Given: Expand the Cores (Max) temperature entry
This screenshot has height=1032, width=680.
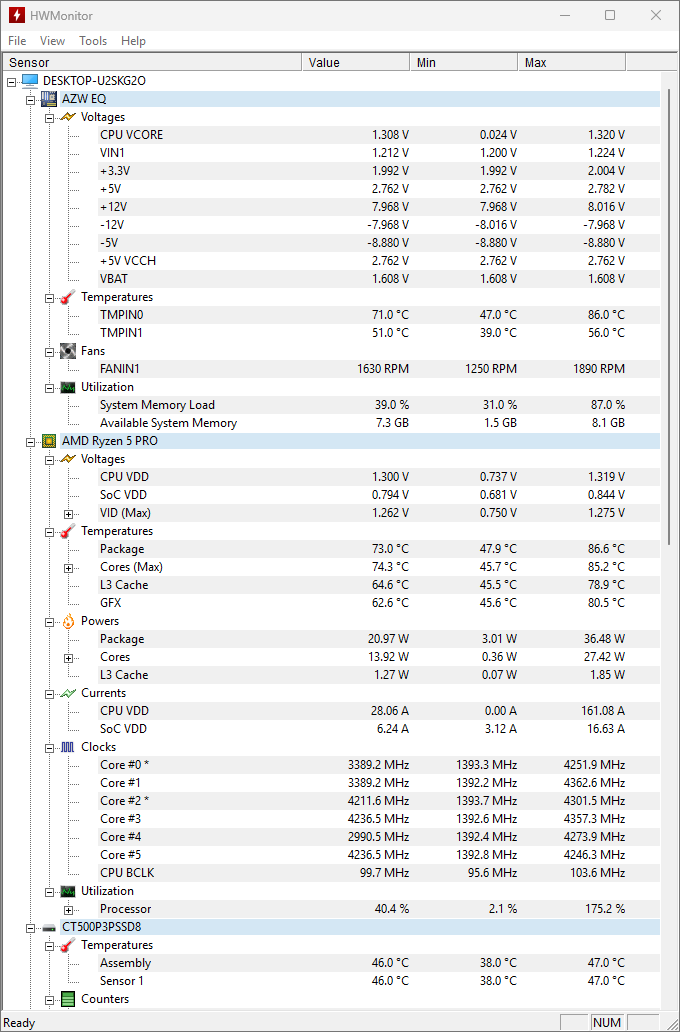Looking at the screenshot, I should click(69, 567).
